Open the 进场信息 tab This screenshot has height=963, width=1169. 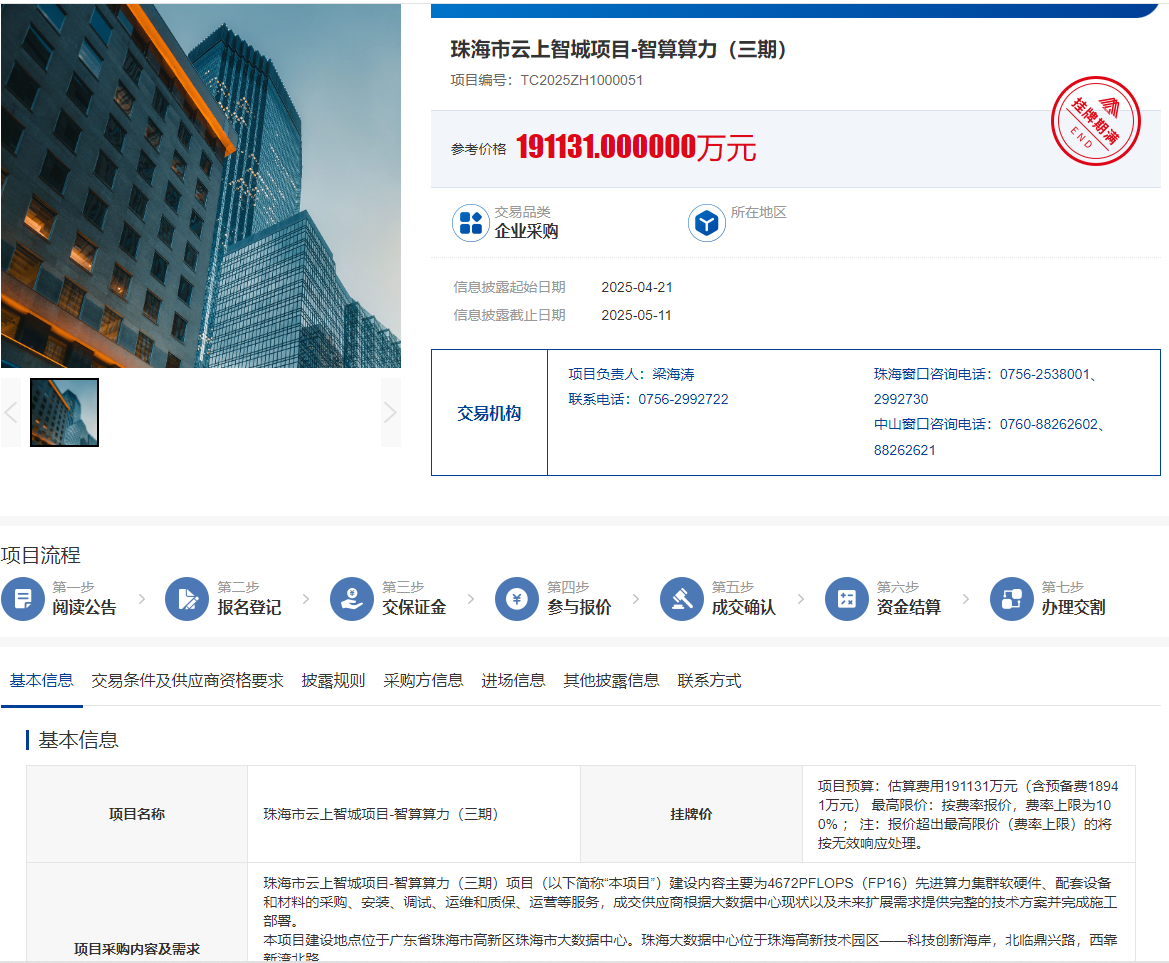(513, 681)
